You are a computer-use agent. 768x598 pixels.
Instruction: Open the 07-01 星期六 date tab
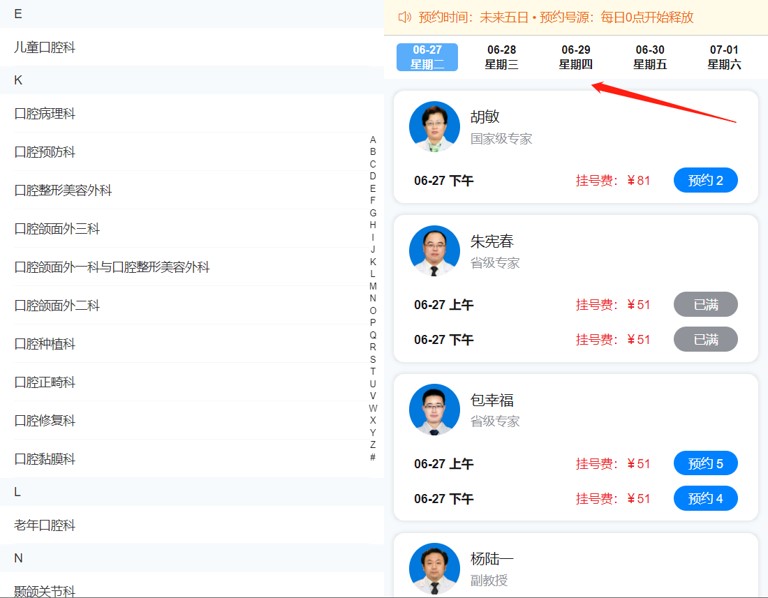tap(724, 57)
